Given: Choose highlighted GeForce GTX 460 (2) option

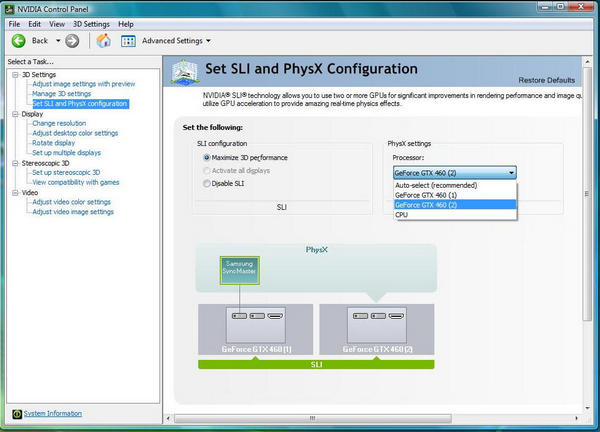Looking at the screenshot, I should [455, 205].
